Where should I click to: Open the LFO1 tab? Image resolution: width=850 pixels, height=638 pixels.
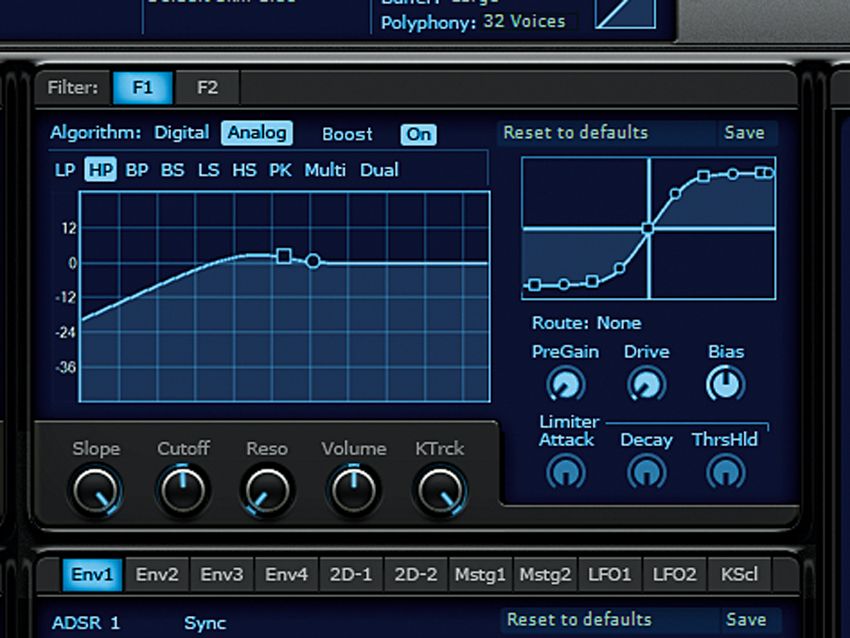(609, 574)
